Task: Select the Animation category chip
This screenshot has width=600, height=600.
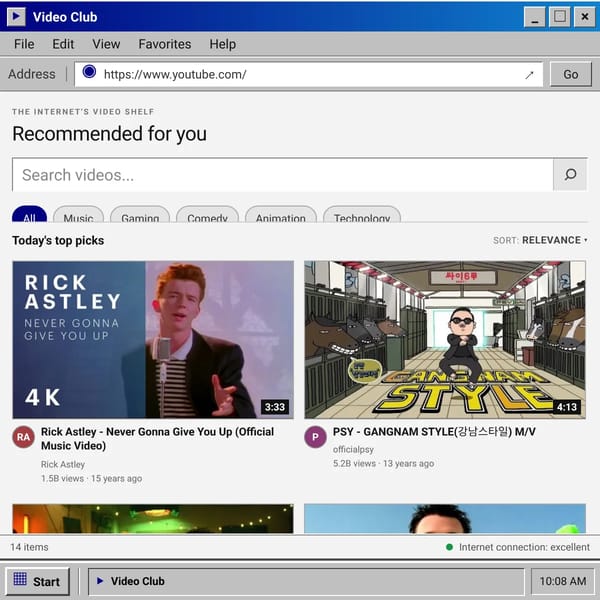Action: click(x=281, y=214)
